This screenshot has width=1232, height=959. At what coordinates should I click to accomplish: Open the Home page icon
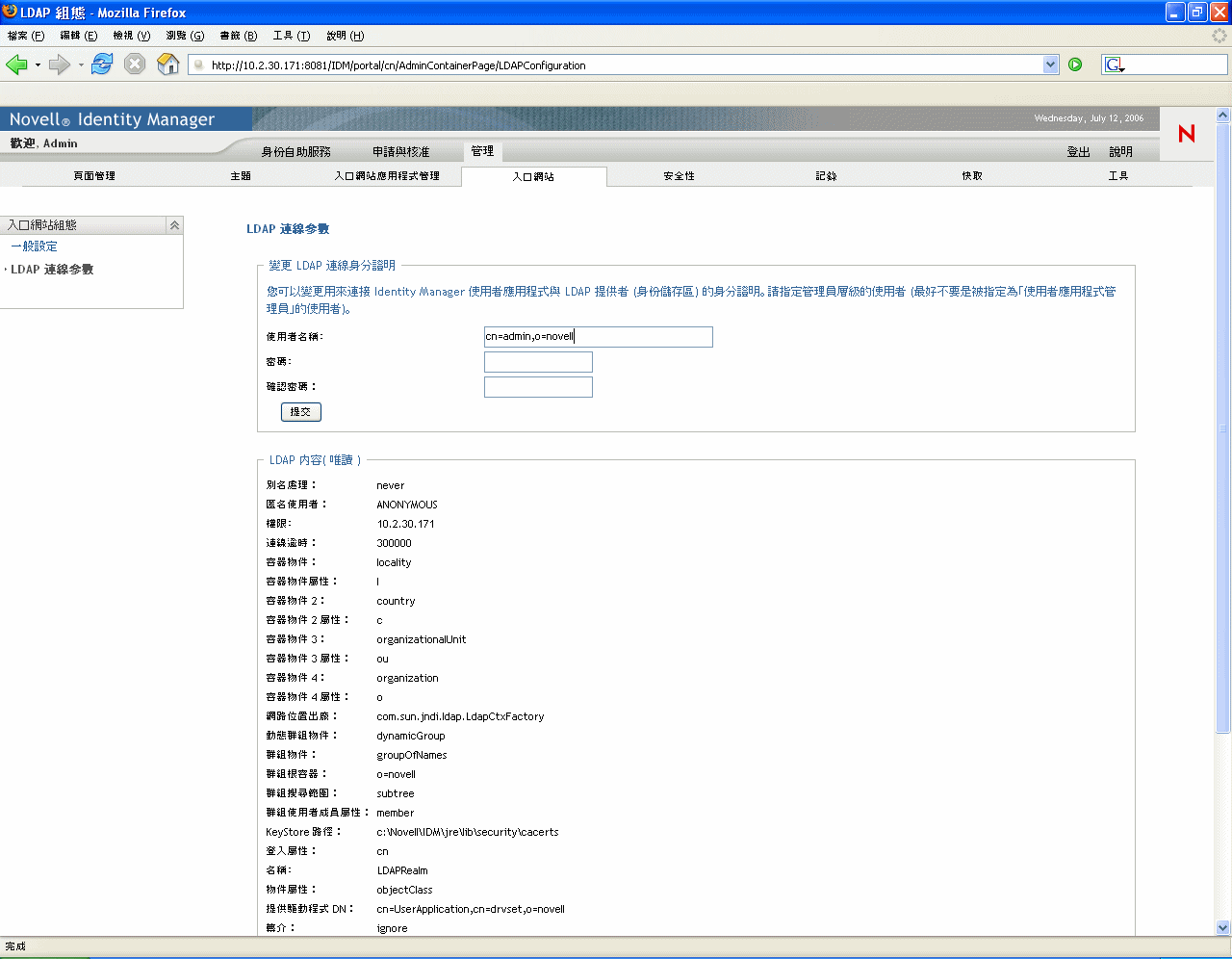(168, 65)
